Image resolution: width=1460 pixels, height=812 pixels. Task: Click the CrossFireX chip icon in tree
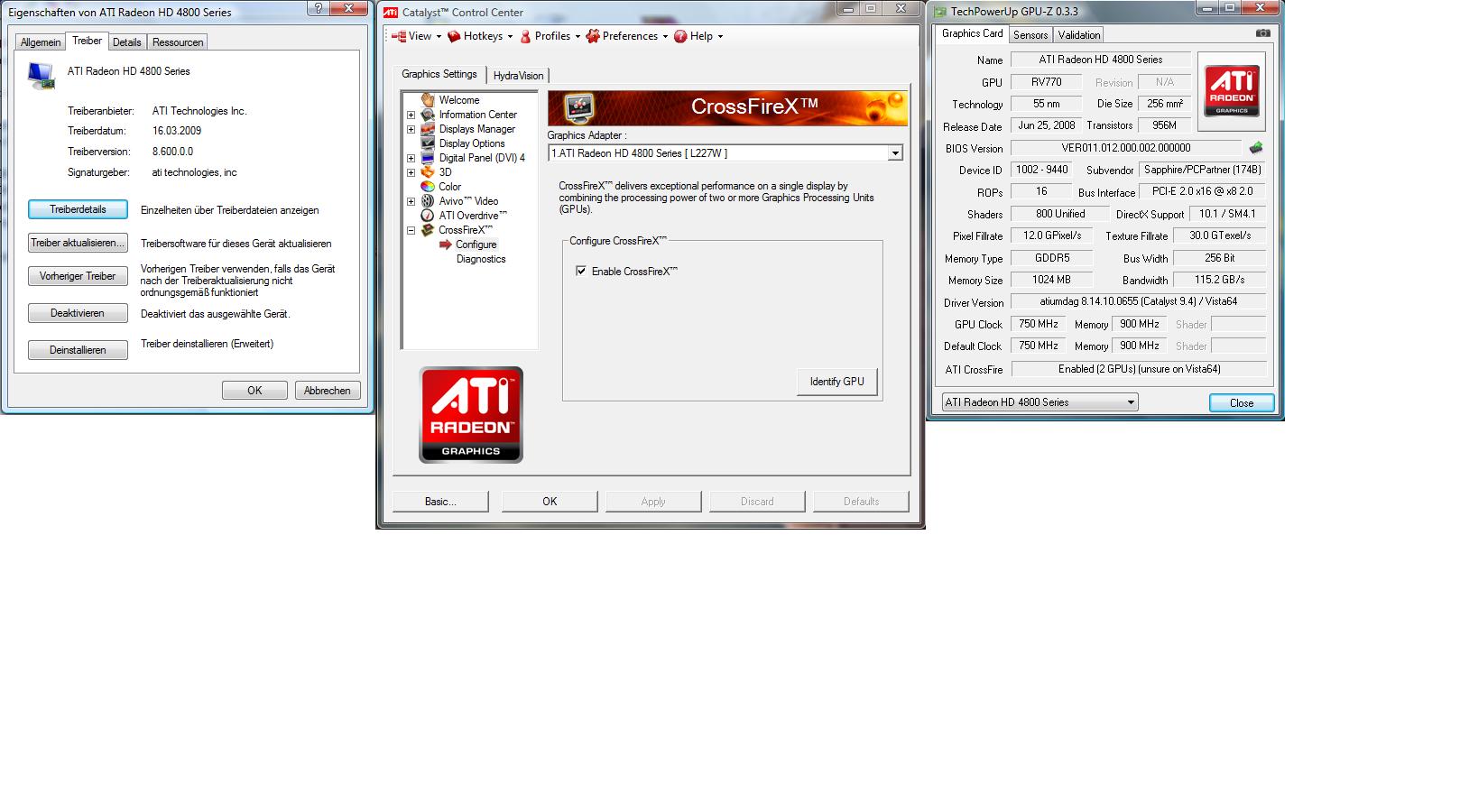tap(428, 230)
